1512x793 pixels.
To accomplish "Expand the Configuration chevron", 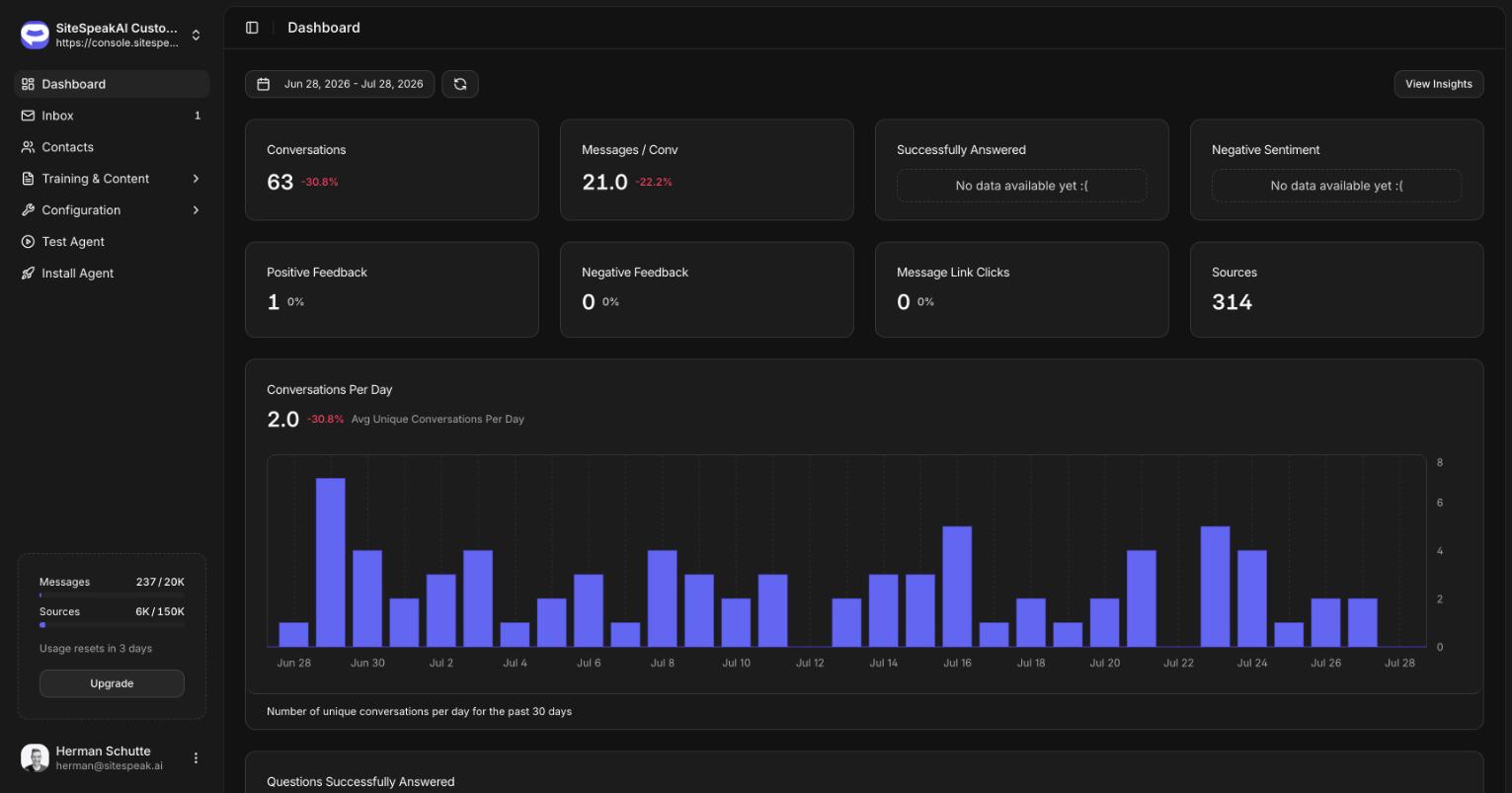I will (x=196, y=210).
